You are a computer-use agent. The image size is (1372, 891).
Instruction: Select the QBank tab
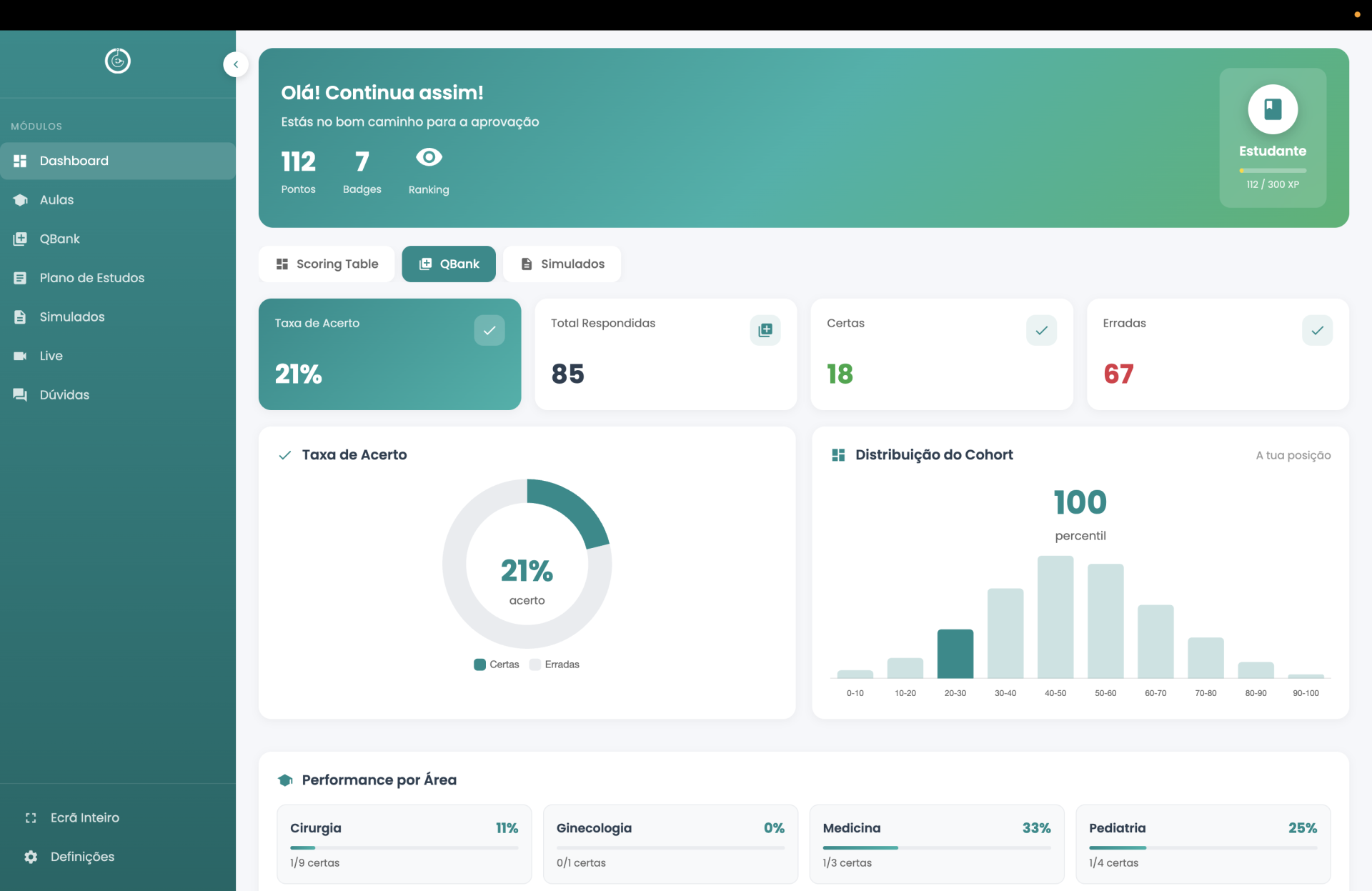[449, 264]
